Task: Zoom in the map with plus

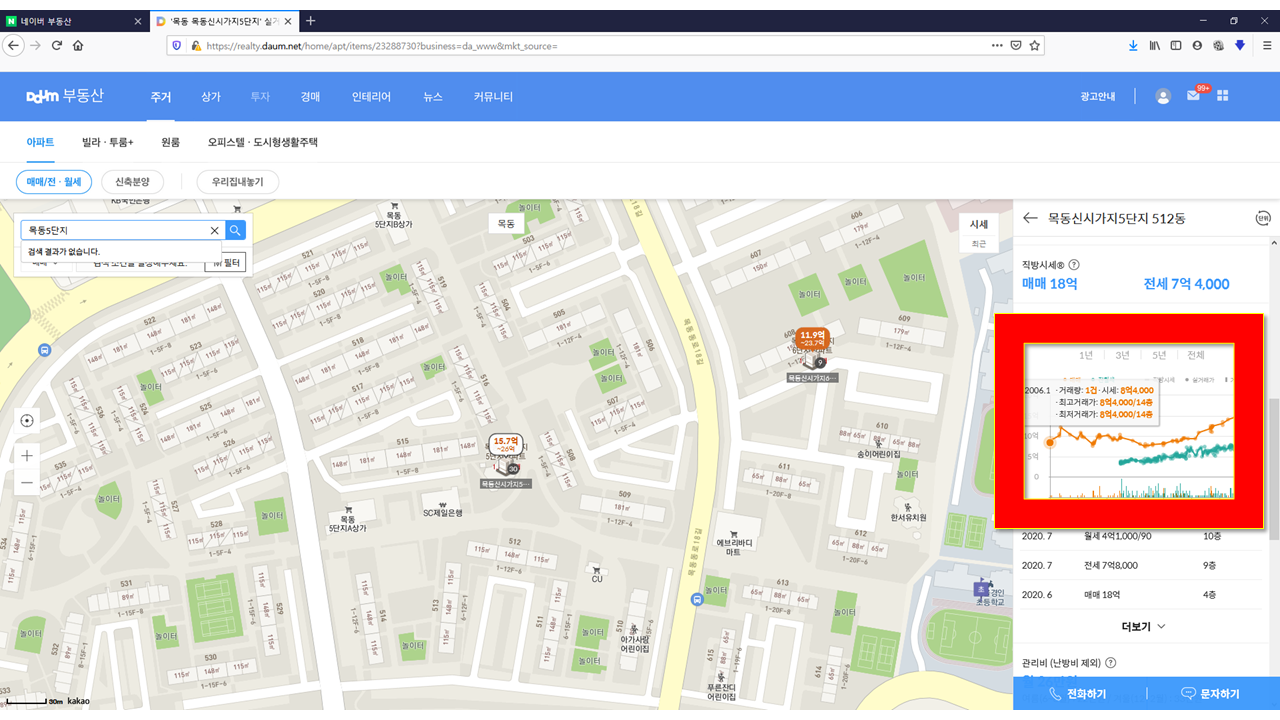Action: (27, 455)
